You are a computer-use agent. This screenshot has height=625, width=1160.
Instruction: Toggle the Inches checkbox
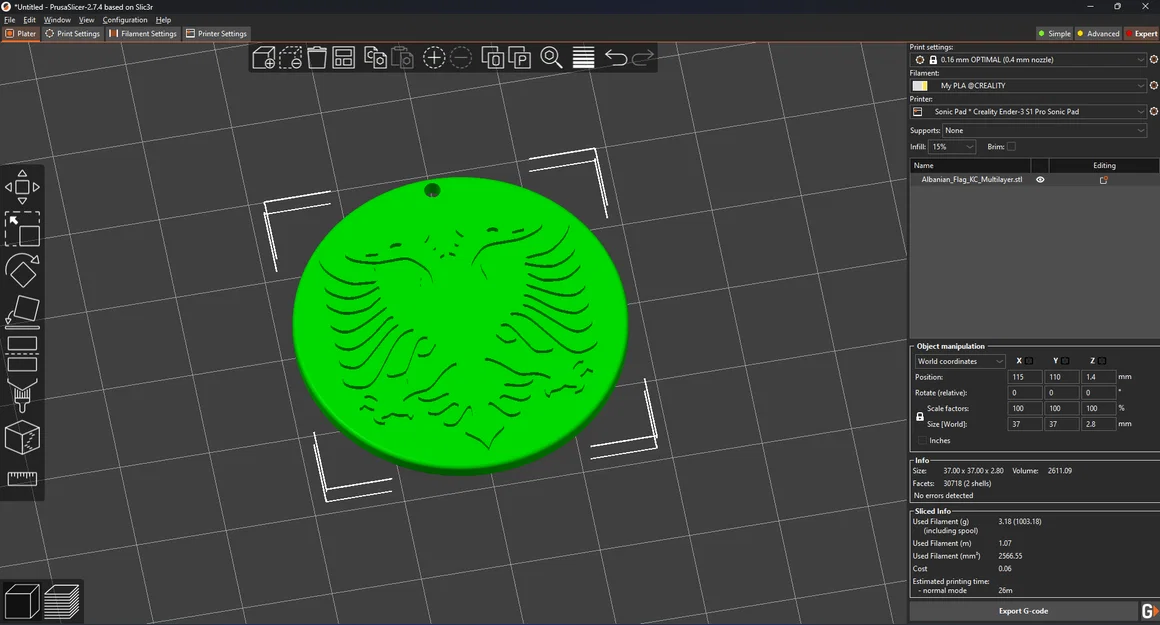pyautogui.click(x=922, y=440)
